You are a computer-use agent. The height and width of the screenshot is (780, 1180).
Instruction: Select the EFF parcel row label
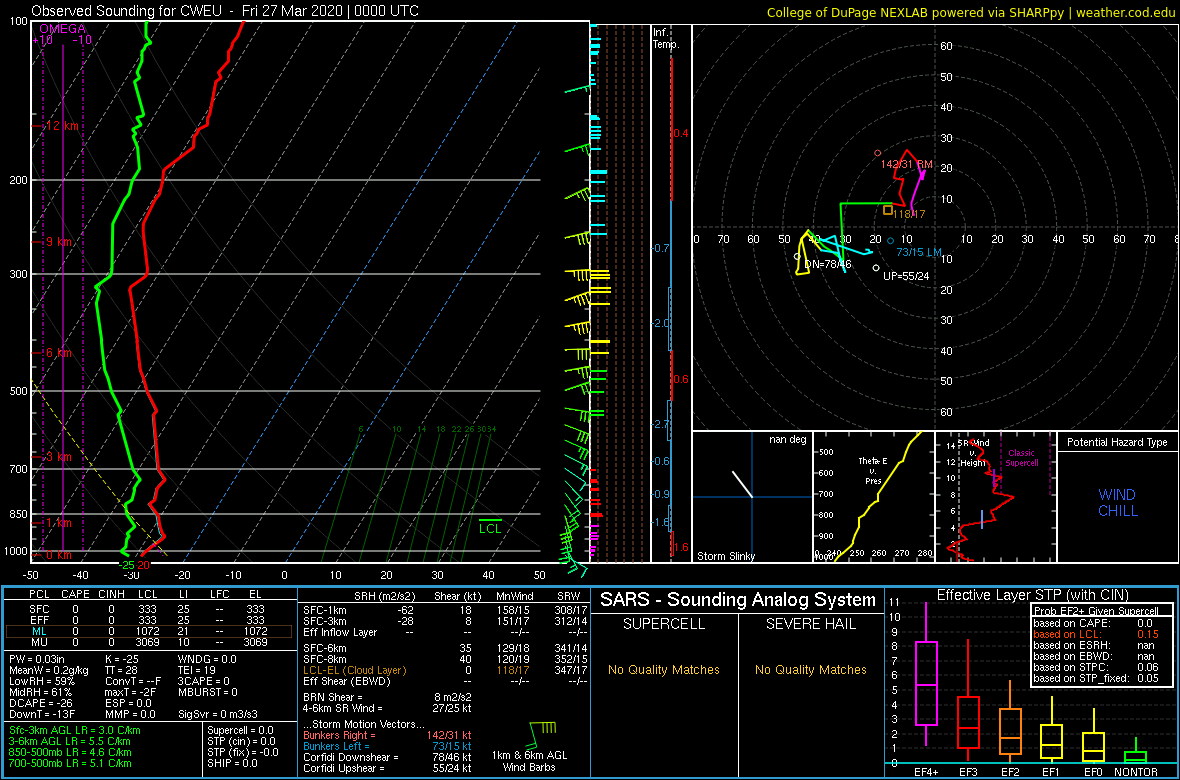pyautogui.click(x=38, y=620)
